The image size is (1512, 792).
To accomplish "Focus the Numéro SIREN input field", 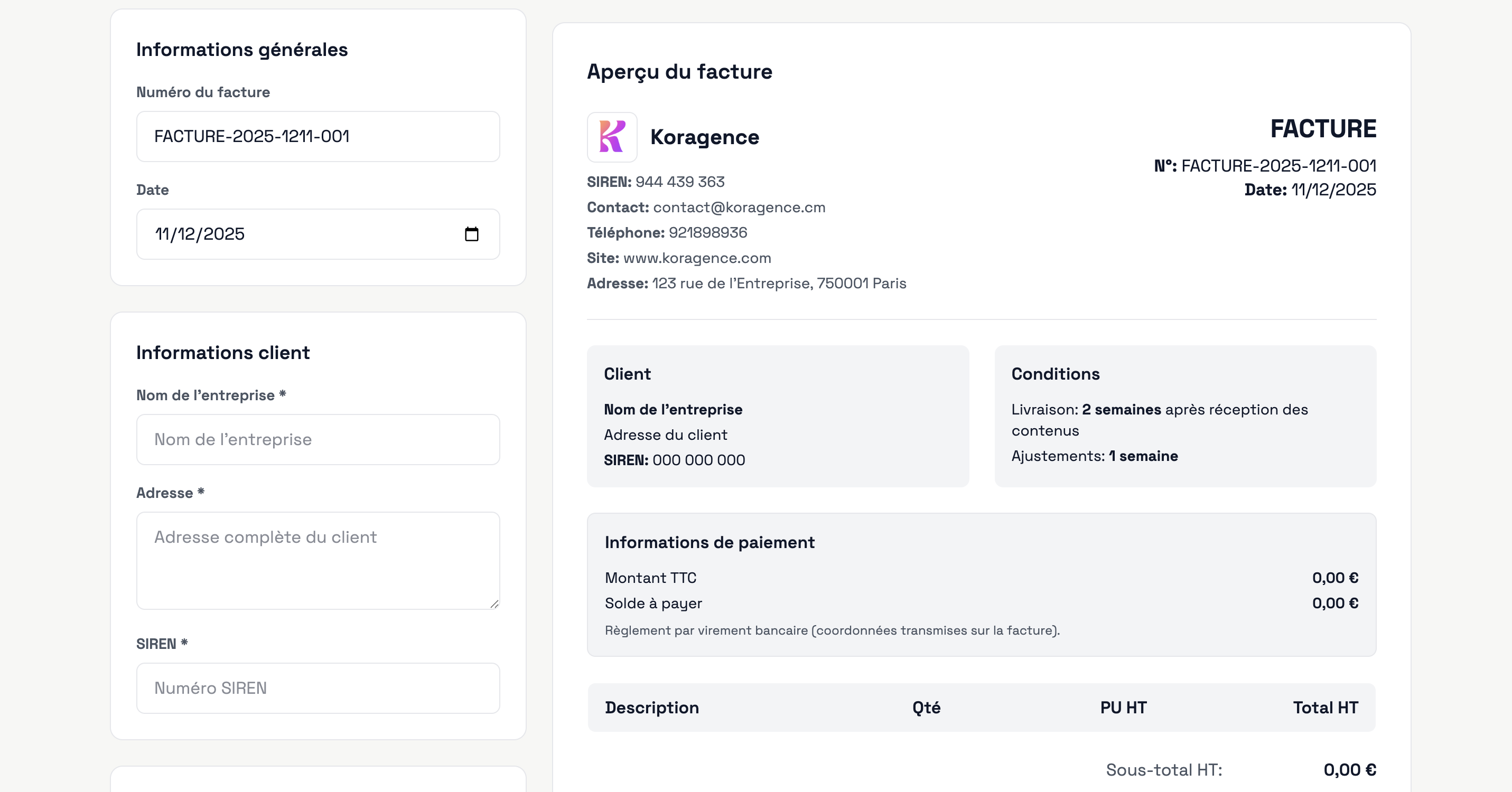I will pos(318,688).
